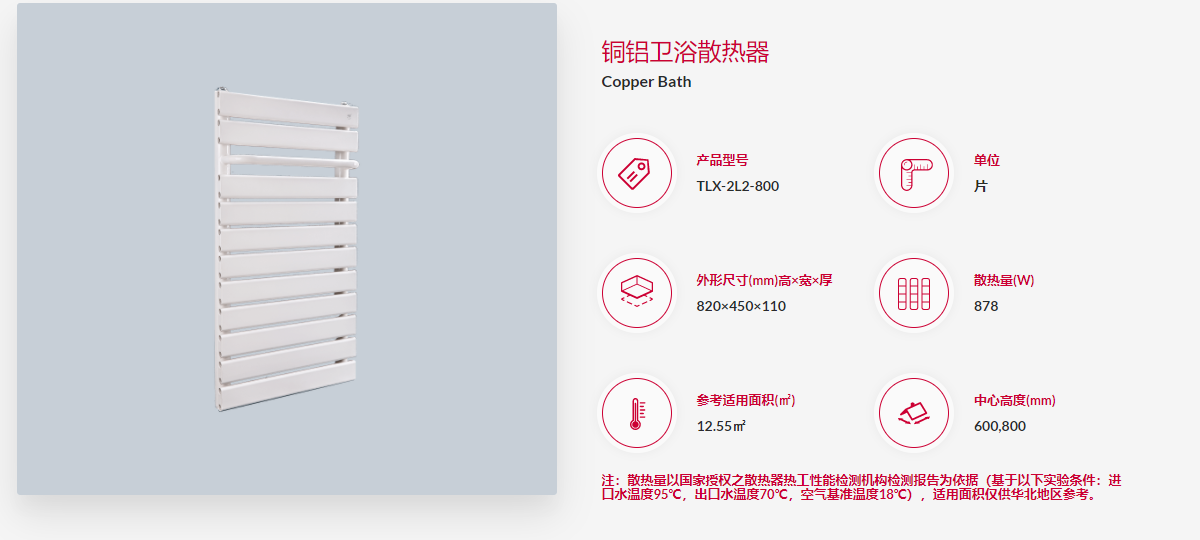Click the Copper Bath subtitle

(x=646, y=82)
